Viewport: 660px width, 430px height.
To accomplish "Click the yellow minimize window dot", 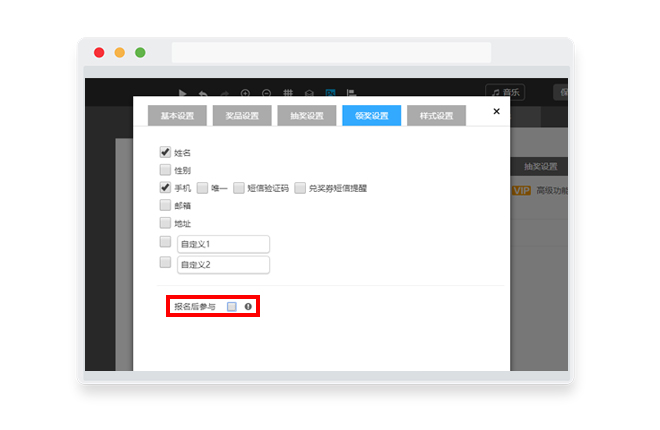I will pyautogui.click(x=120, y=53).
